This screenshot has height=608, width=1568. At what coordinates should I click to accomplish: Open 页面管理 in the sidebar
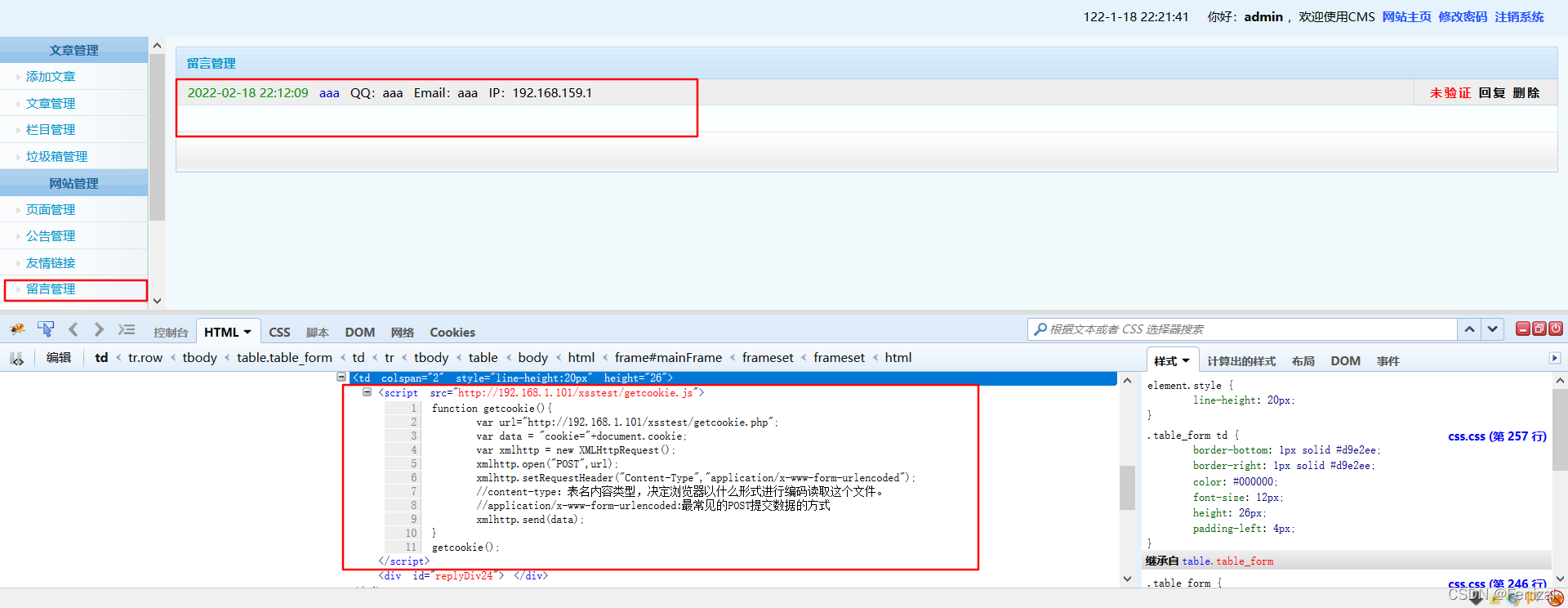coord(51,210)
